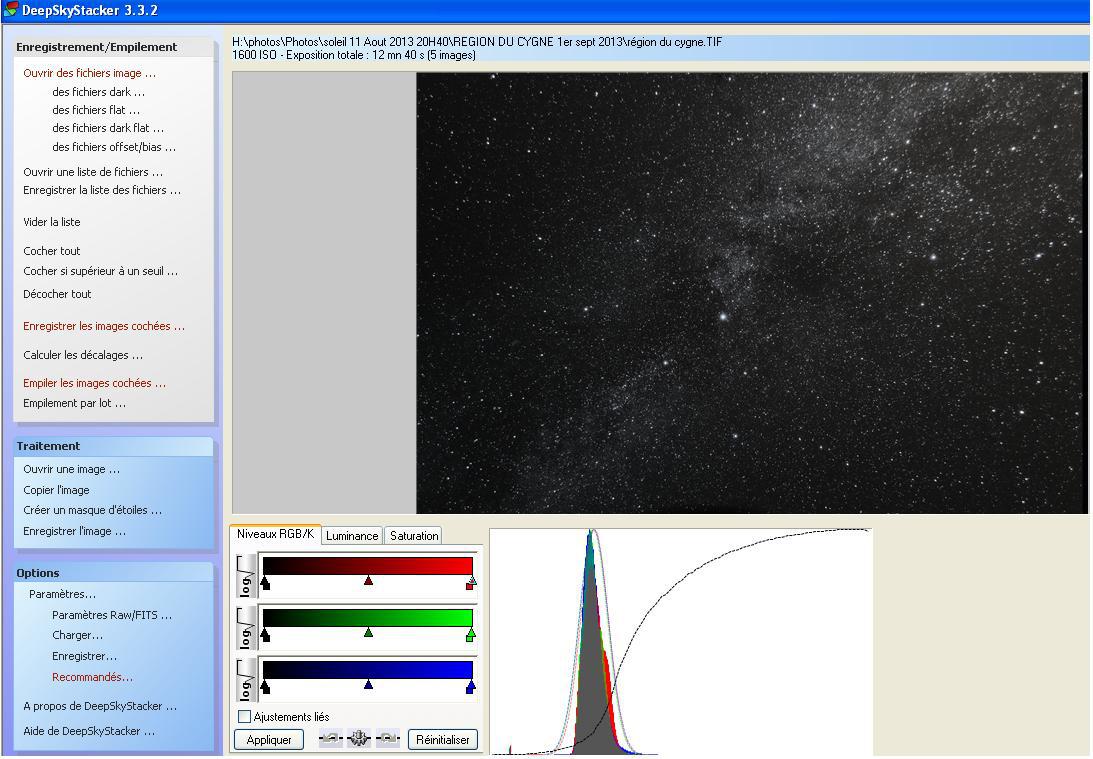Select the blue channel midtone triangle marker
The width and height of the screenshot is (1093, 759).
[368, 685]
